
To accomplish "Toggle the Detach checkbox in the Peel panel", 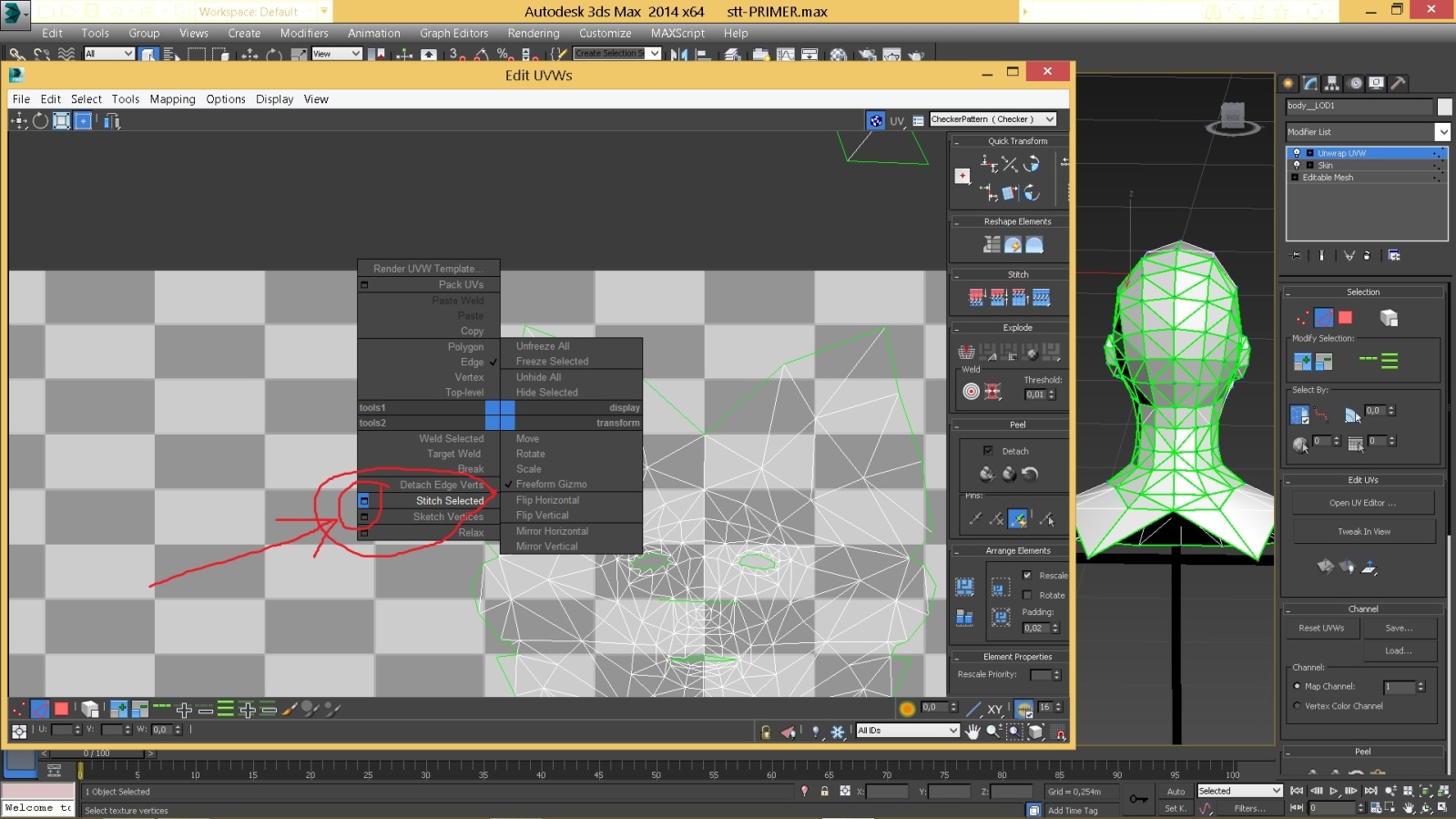I will (x=988, y=451).
